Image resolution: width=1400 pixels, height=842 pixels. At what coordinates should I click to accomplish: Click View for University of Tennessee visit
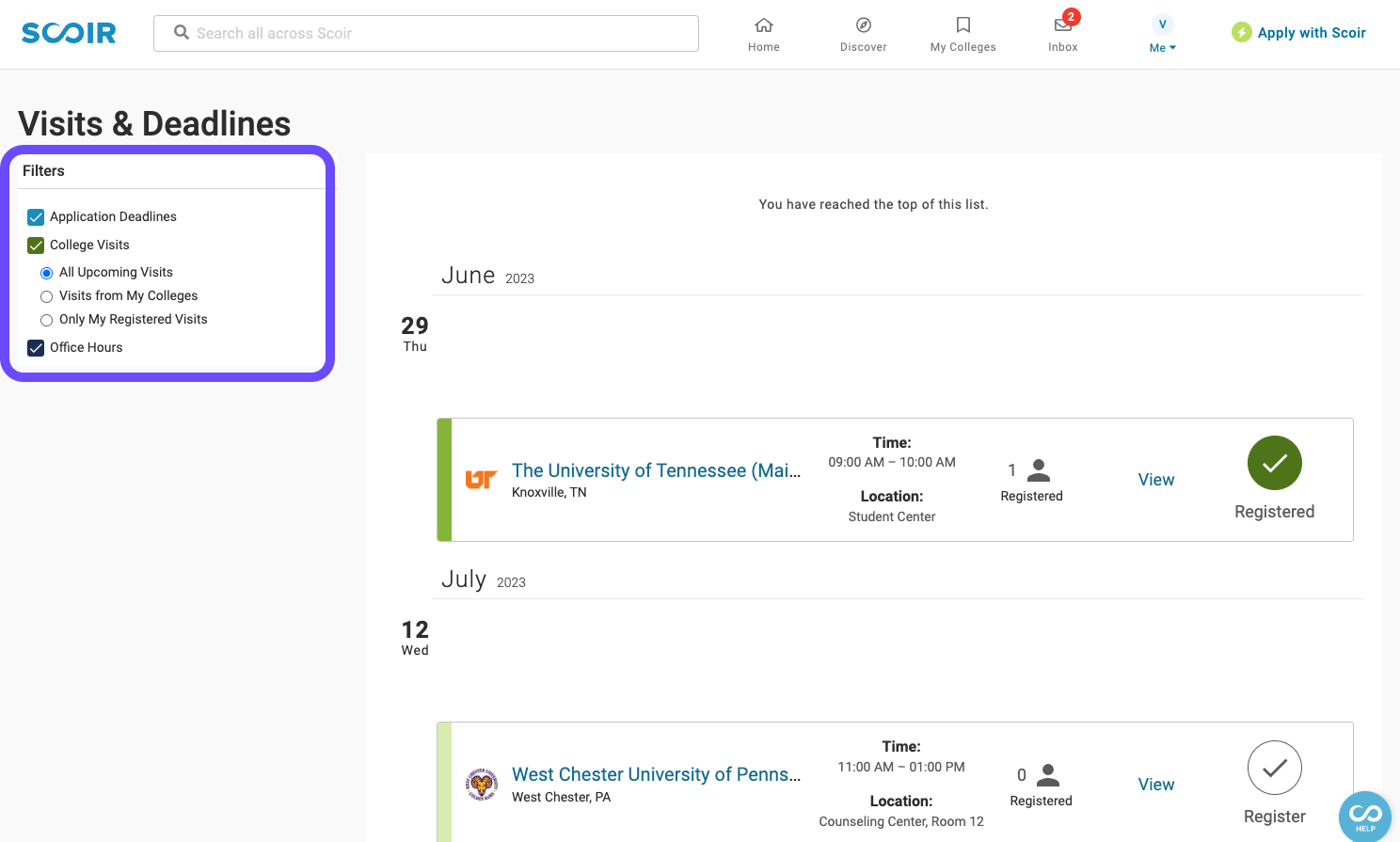coord(1156,480)
